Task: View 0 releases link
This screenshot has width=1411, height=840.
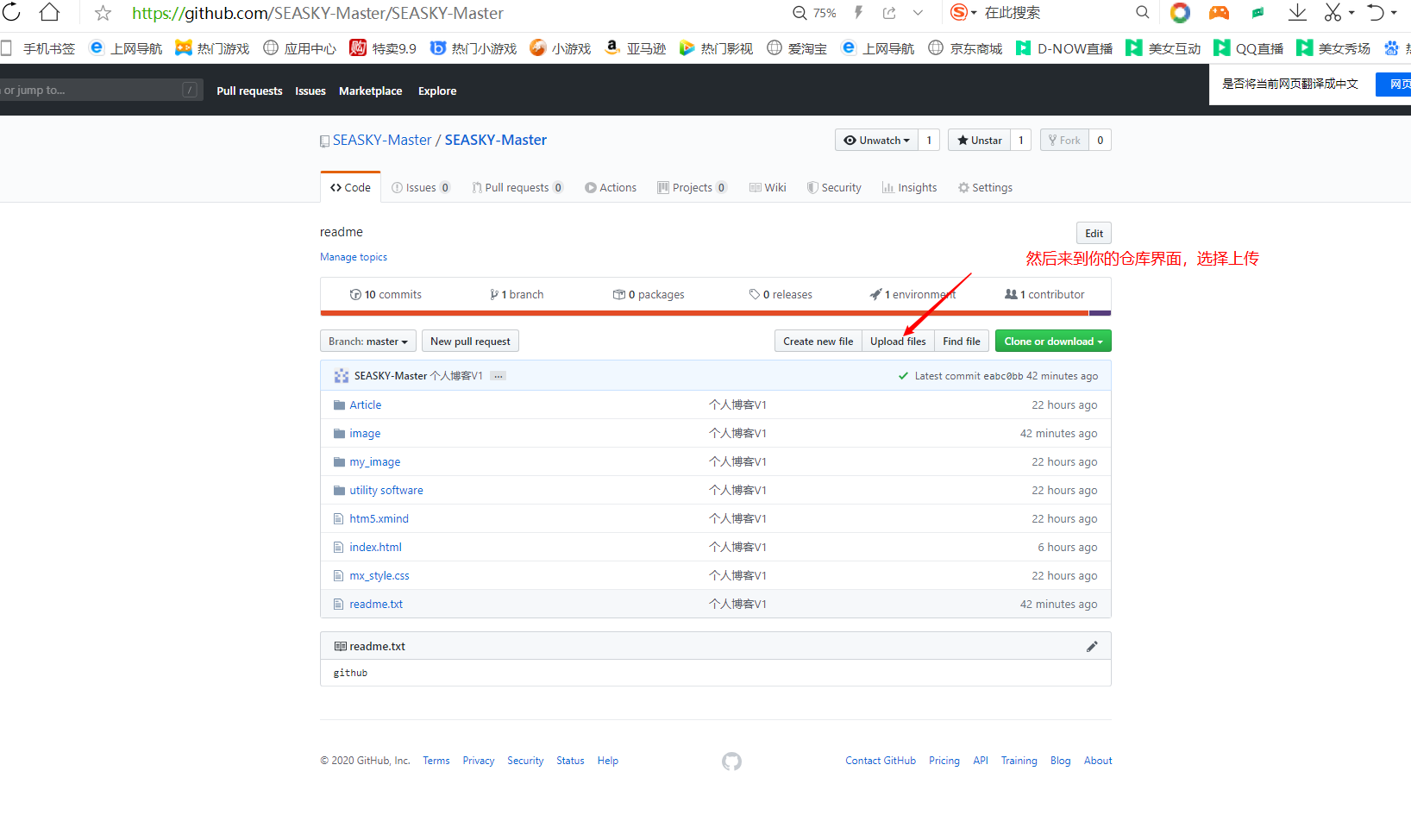Action: click(781, 294)
